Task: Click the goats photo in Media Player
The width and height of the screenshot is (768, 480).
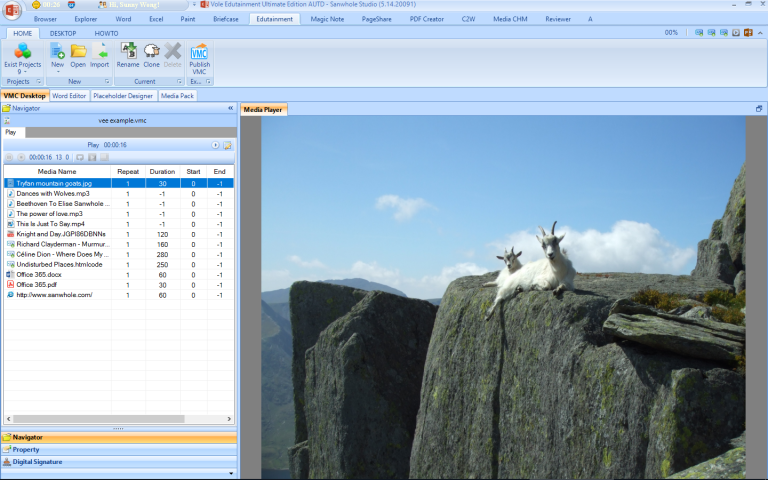Action: click(503, 297)
